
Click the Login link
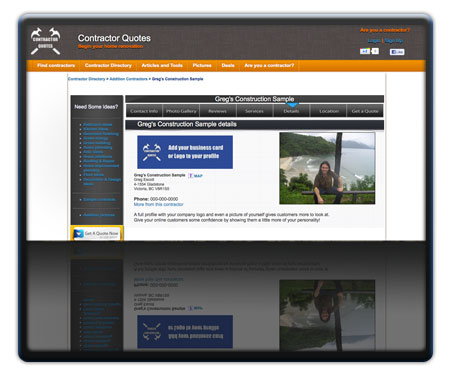(x=374, y=41)
